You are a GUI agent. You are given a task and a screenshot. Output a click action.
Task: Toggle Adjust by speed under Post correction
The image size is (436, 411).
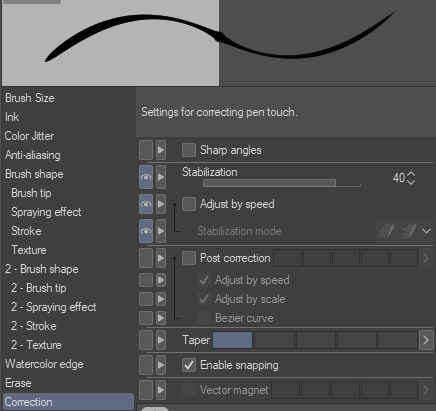coord(204,280)
